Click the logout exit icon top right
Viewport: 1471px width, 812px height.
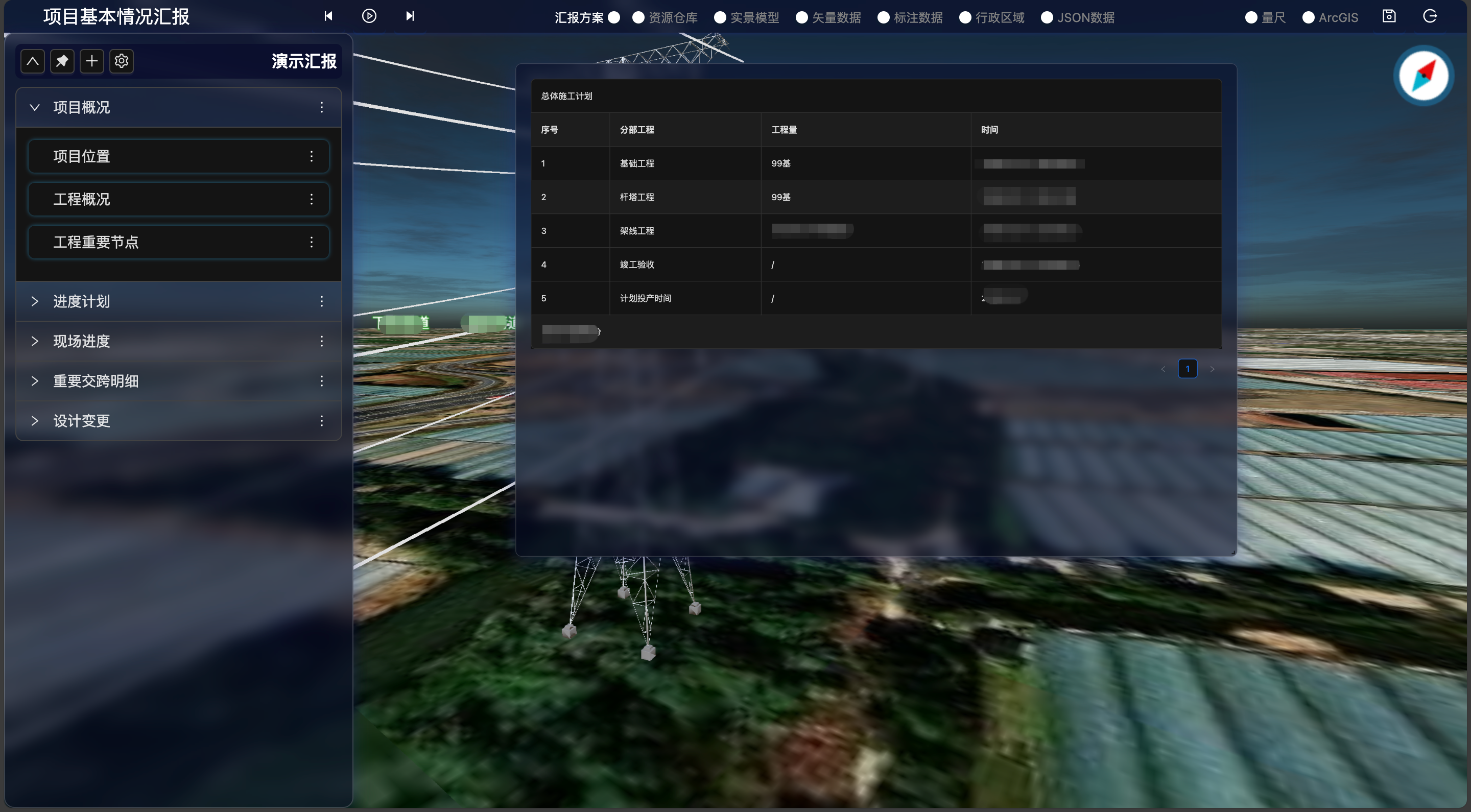tap(1429, 16)
